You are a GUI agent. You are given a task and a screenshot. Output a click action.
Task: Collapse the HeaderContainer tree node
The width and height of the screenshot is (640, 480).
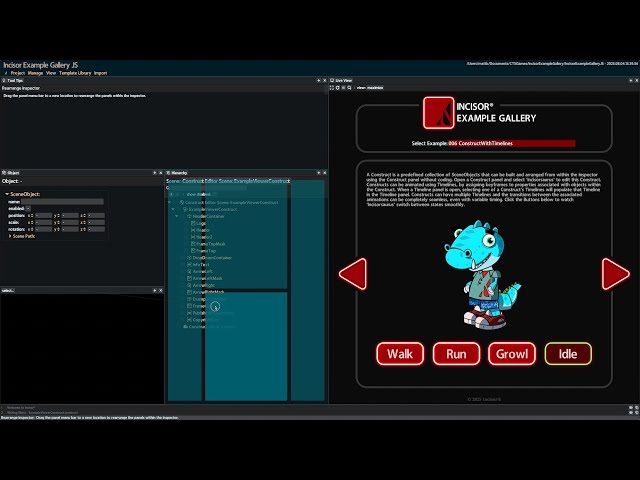(177, 216)
